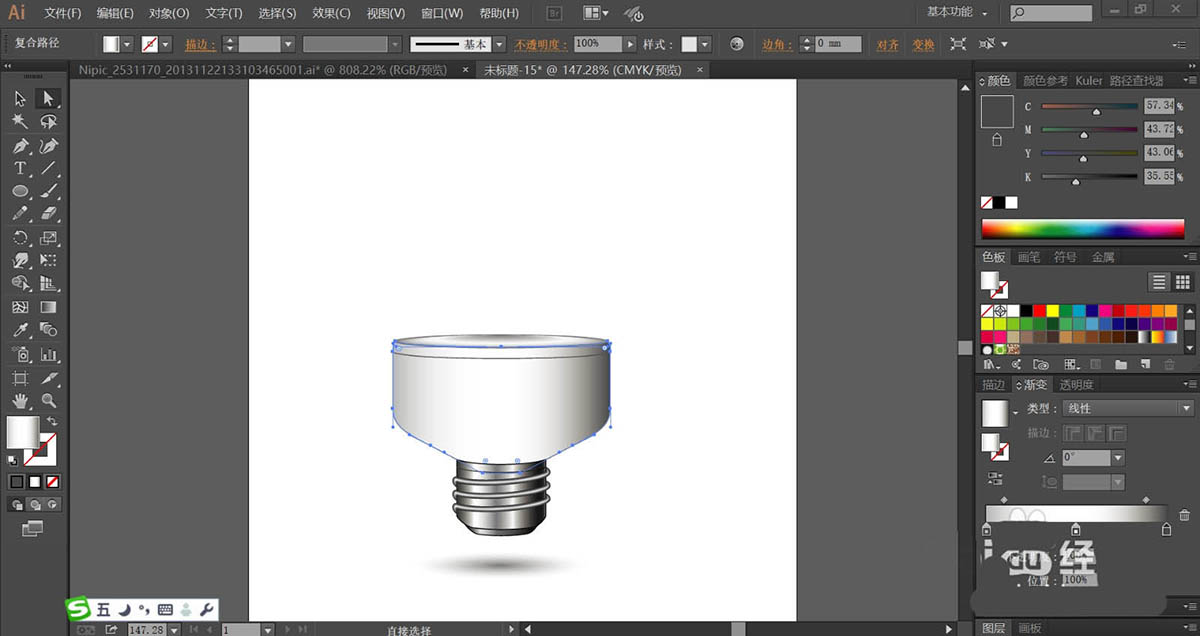
Task: Select the Direct Selection tool
Action: (48, 98)
